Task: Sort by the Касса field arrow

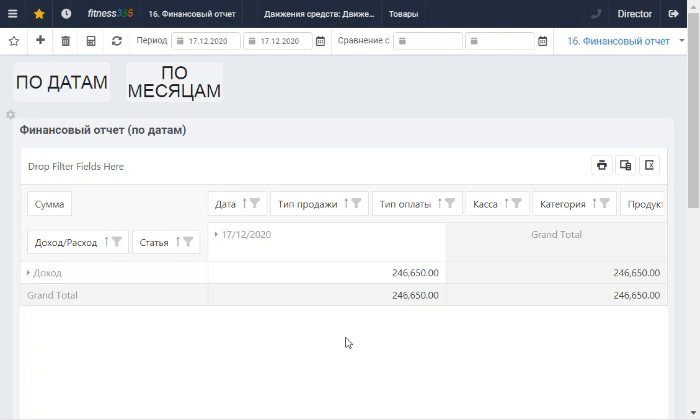Action: (506, 204)
